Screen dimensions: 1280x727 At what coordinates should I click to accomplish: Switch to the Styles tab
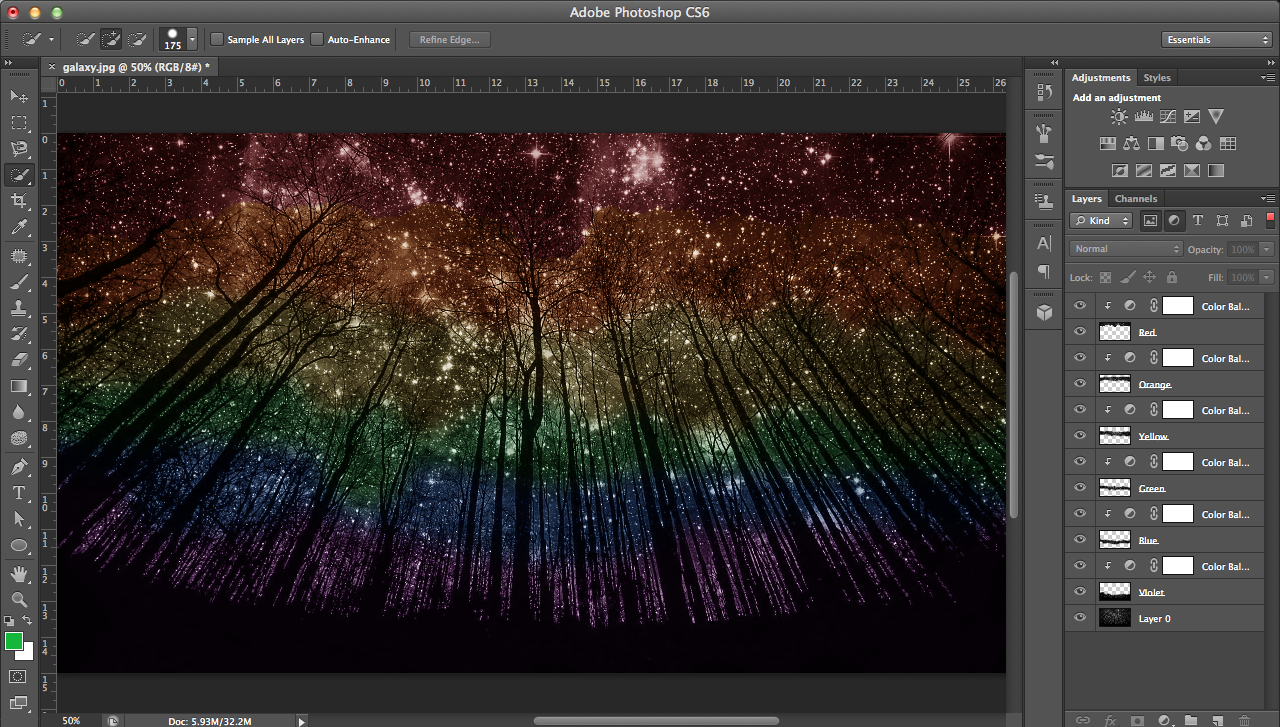coord(1157,77)
